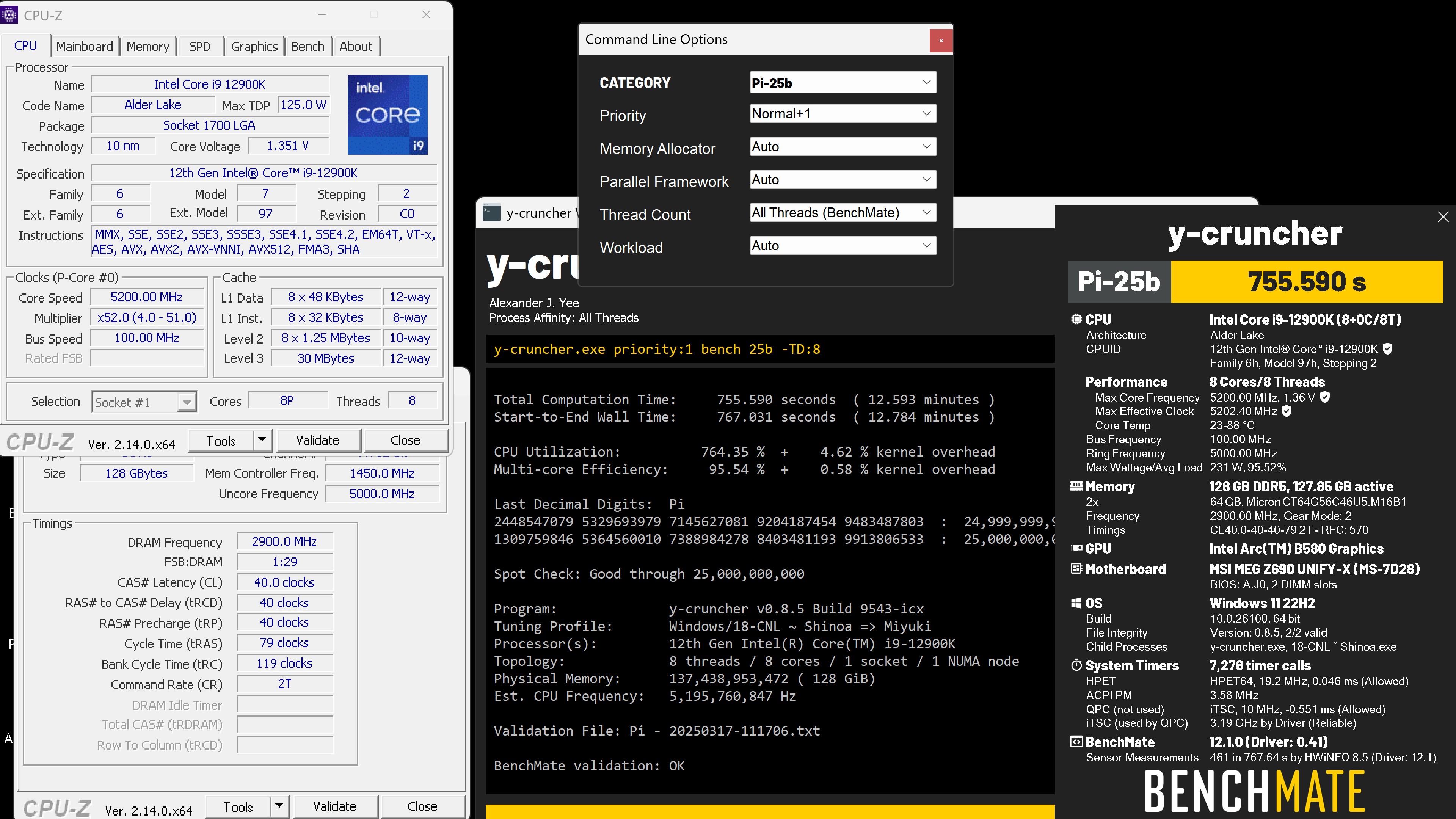Click the Level 3 cache 30 MBytes field
This screenshot has height=819, width=1456.
[326, 358]
